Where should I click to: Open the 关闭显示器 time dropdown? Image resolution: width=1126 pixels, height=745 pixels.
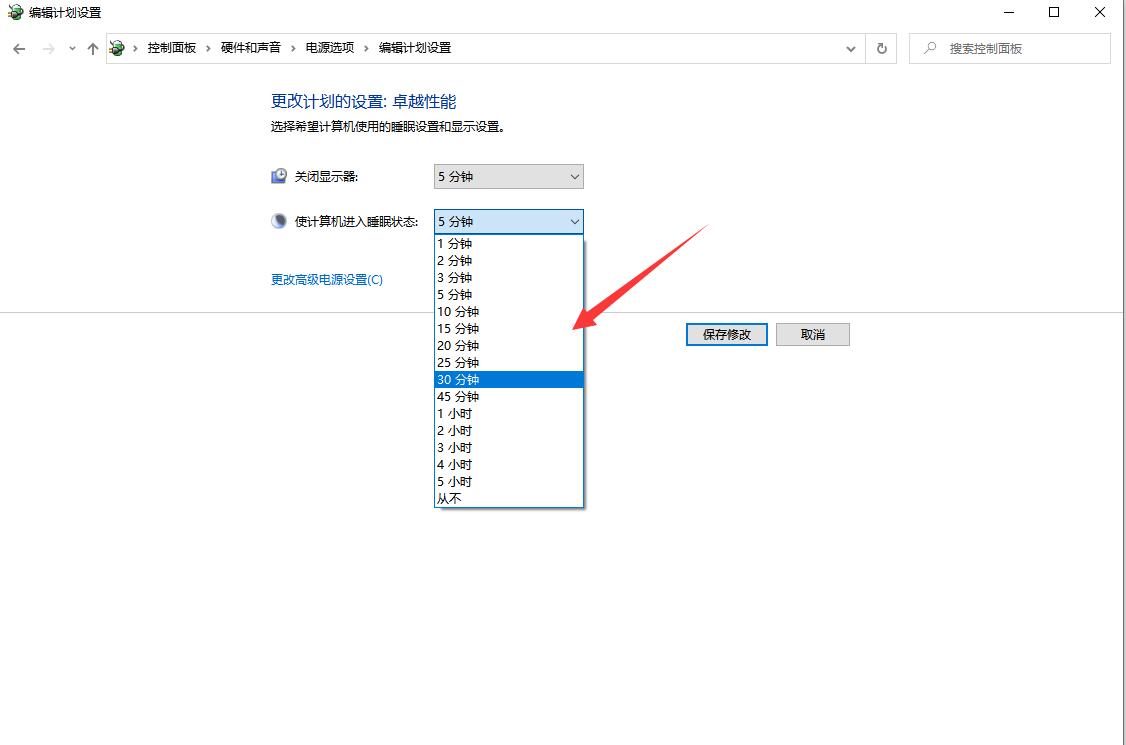tap(508, 177)
